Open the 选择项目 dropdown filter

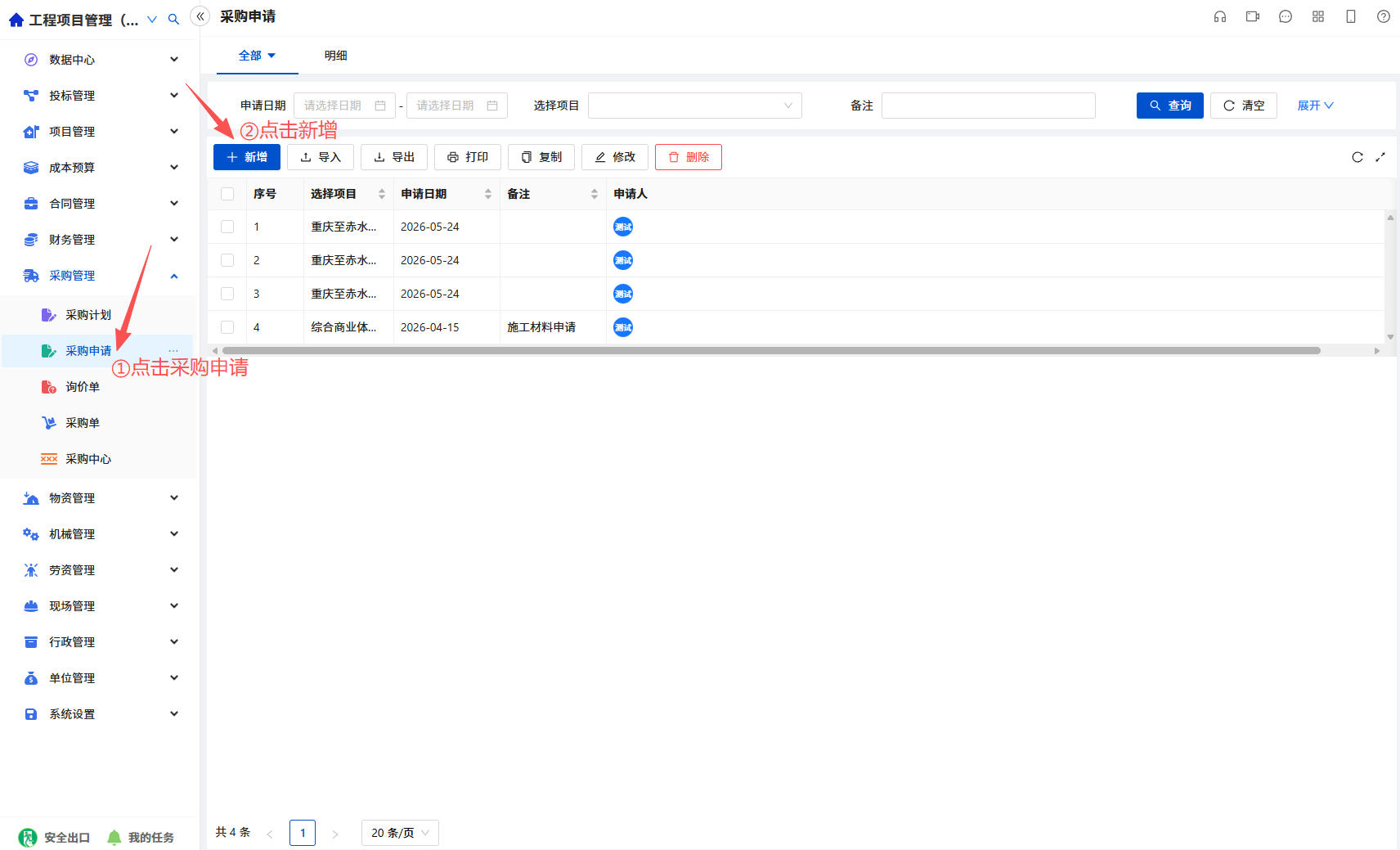click(x=695, y=106)
